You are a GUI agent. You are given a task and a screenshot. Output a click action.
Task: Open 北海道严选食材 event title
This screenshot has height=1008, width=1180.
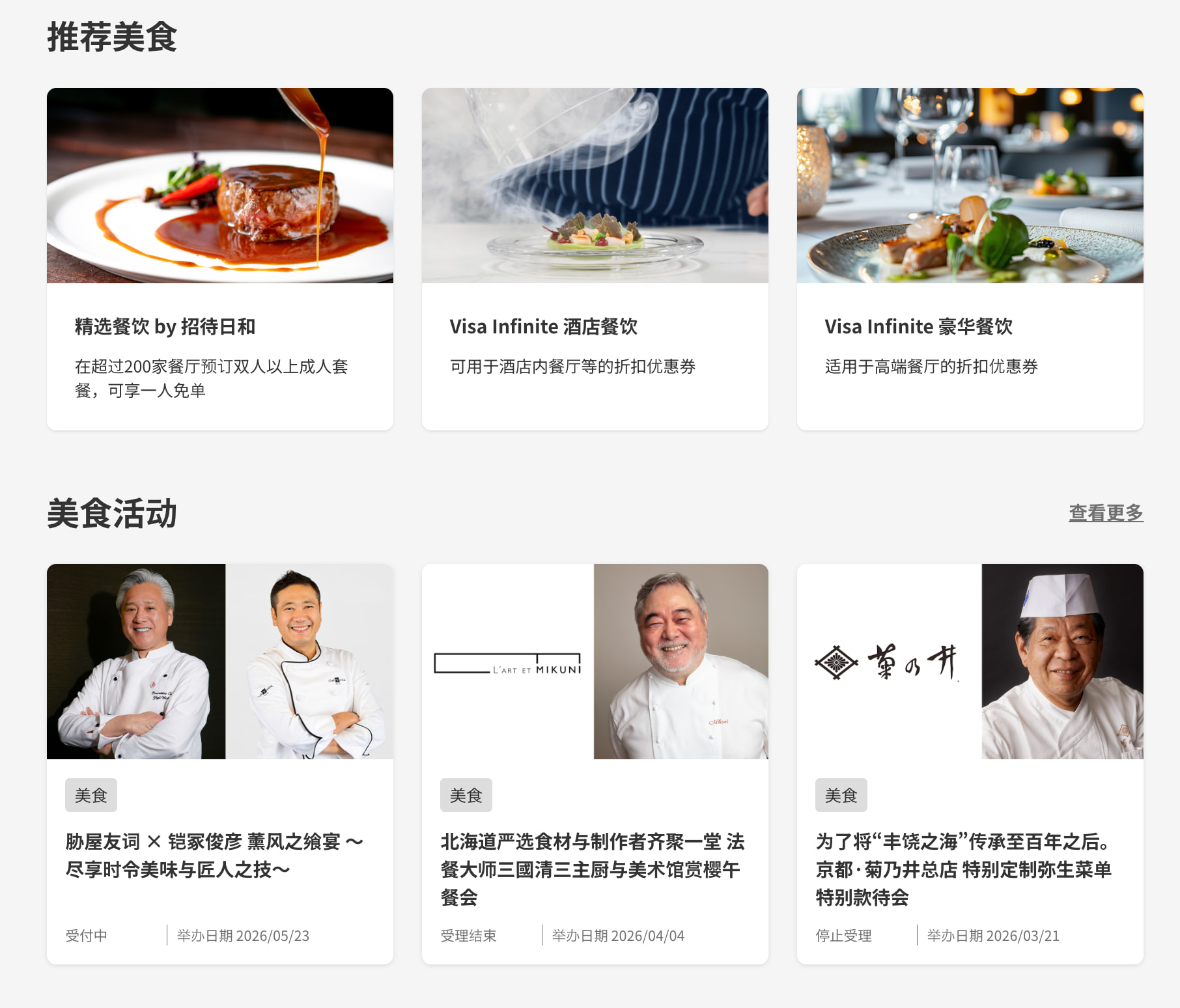pyautogui.click(x=593, y=869)
